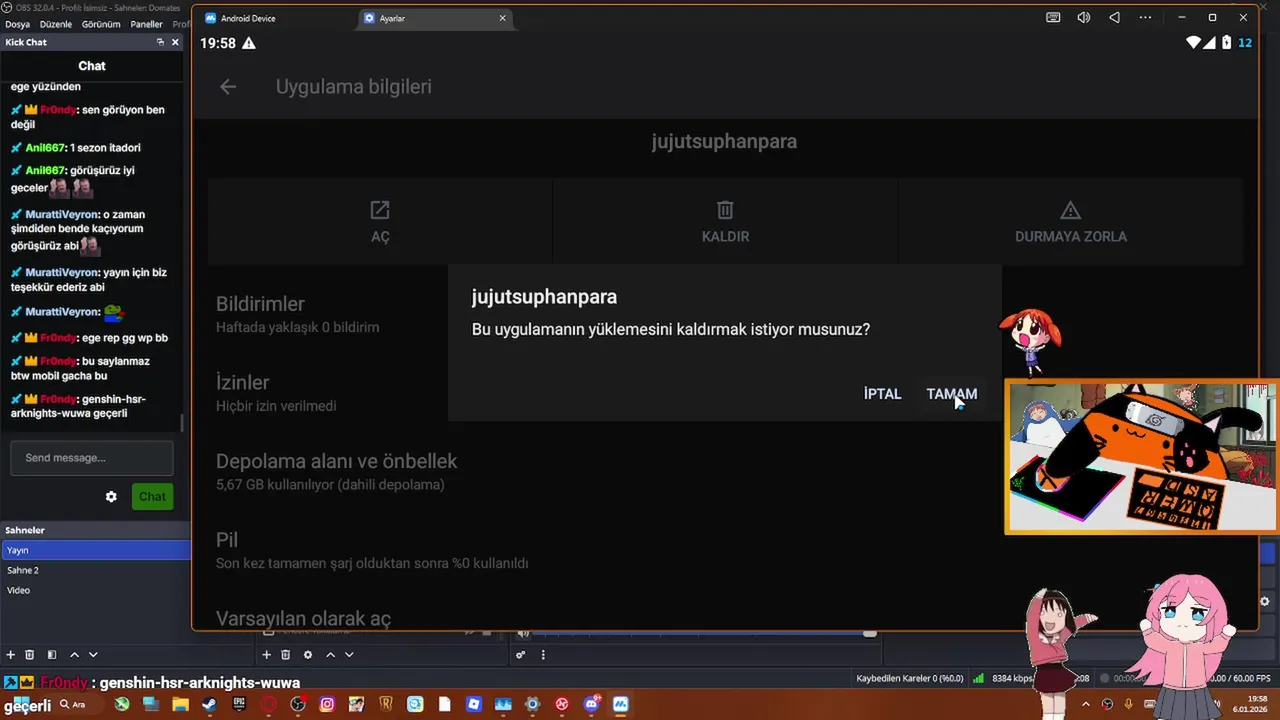Close the Kick Chat dock

click(x=175, y=42)
